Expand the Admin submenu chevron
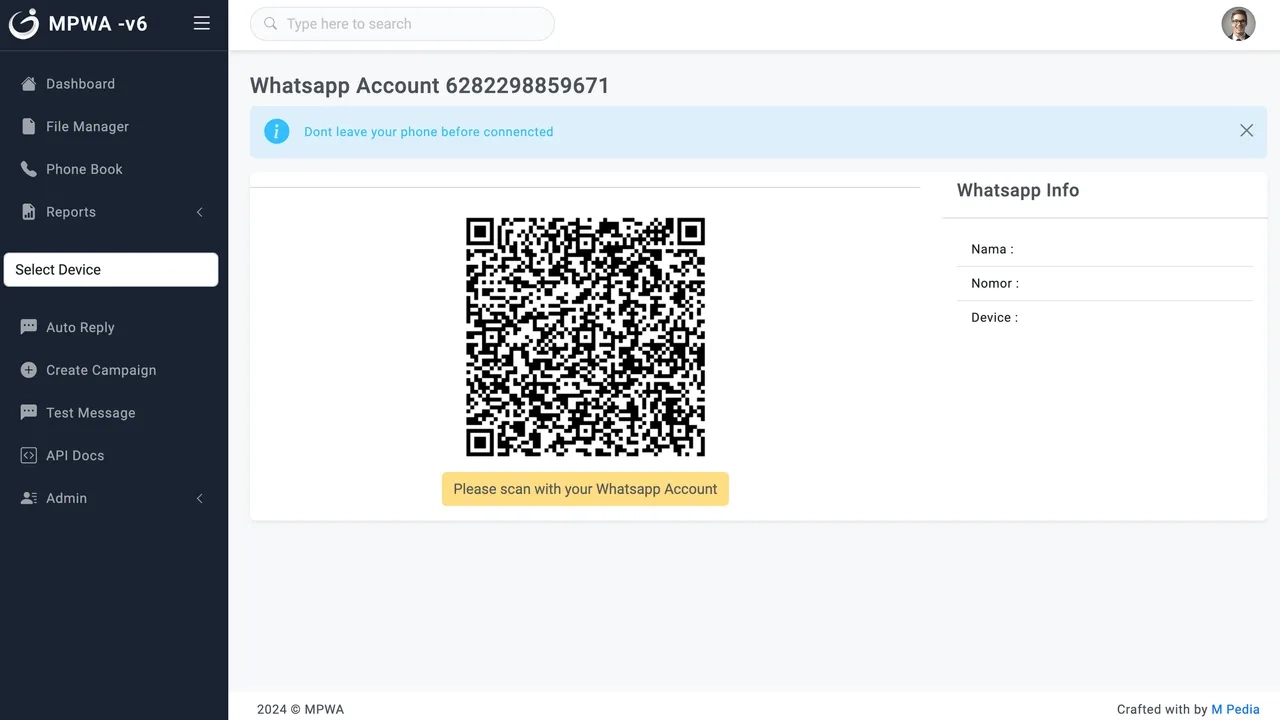Viewport: 1280px width, 720px height. 199,498
